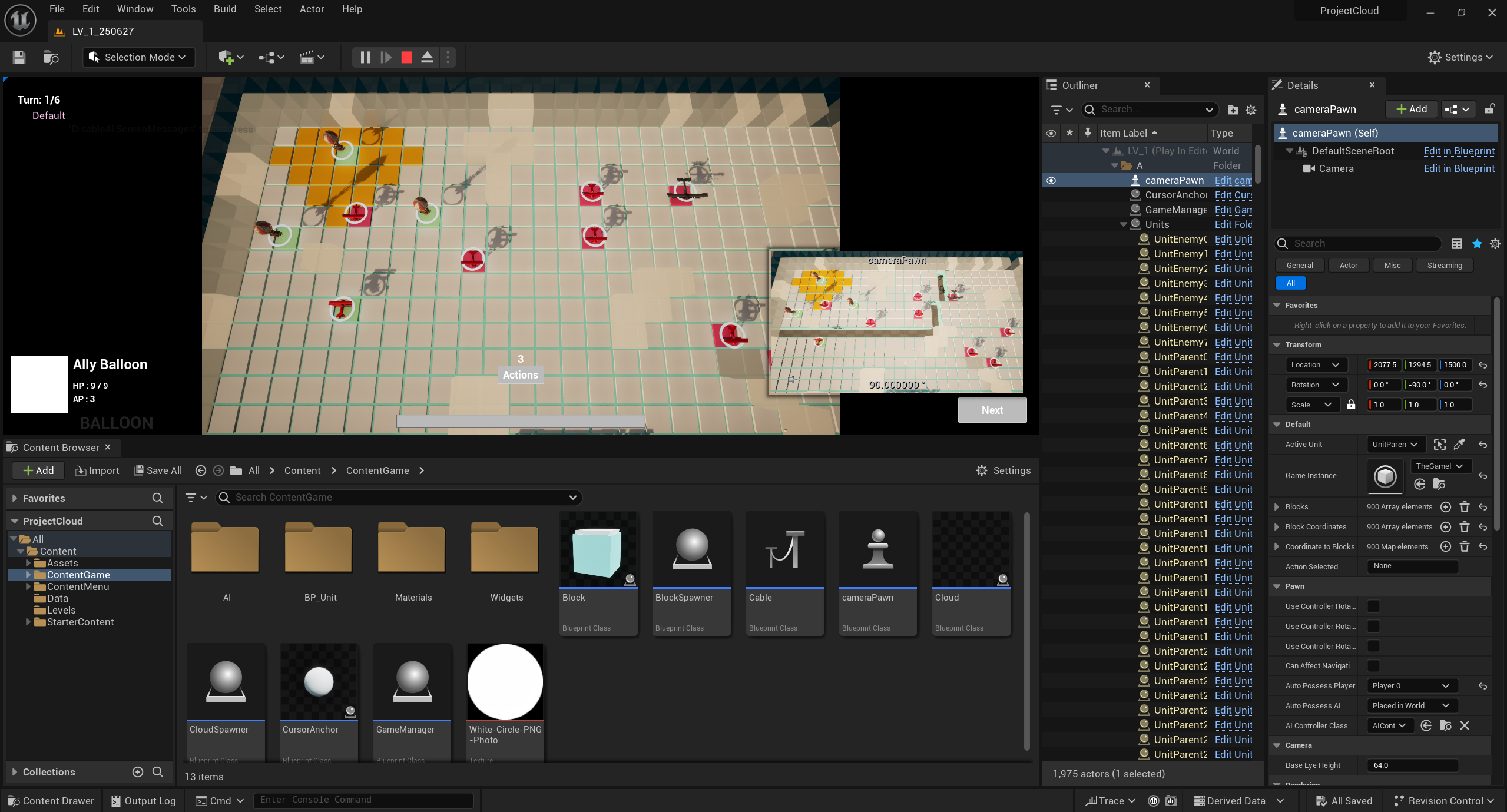Viewport: 1507px width, 812px height.
Task: Stop the play session with red square
Action: pyautogui.click(x=406, y=57)
